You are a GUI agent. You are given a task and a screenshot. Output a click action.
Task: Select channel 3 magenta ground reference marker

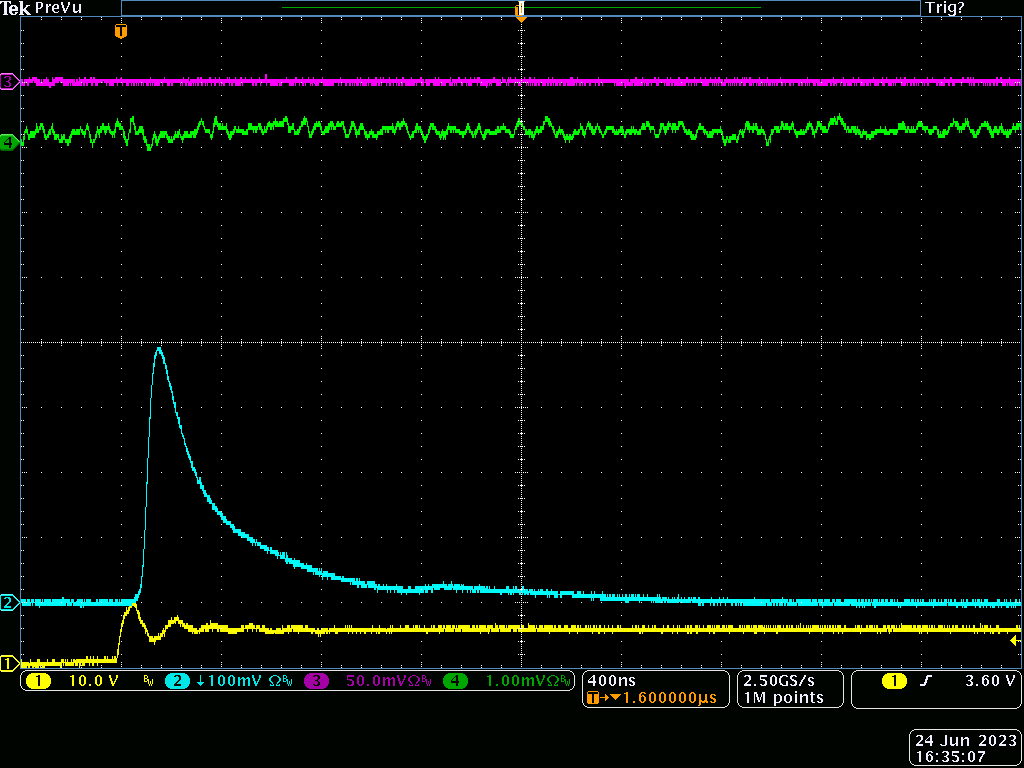pyautogui.click(x=9, y=81)
